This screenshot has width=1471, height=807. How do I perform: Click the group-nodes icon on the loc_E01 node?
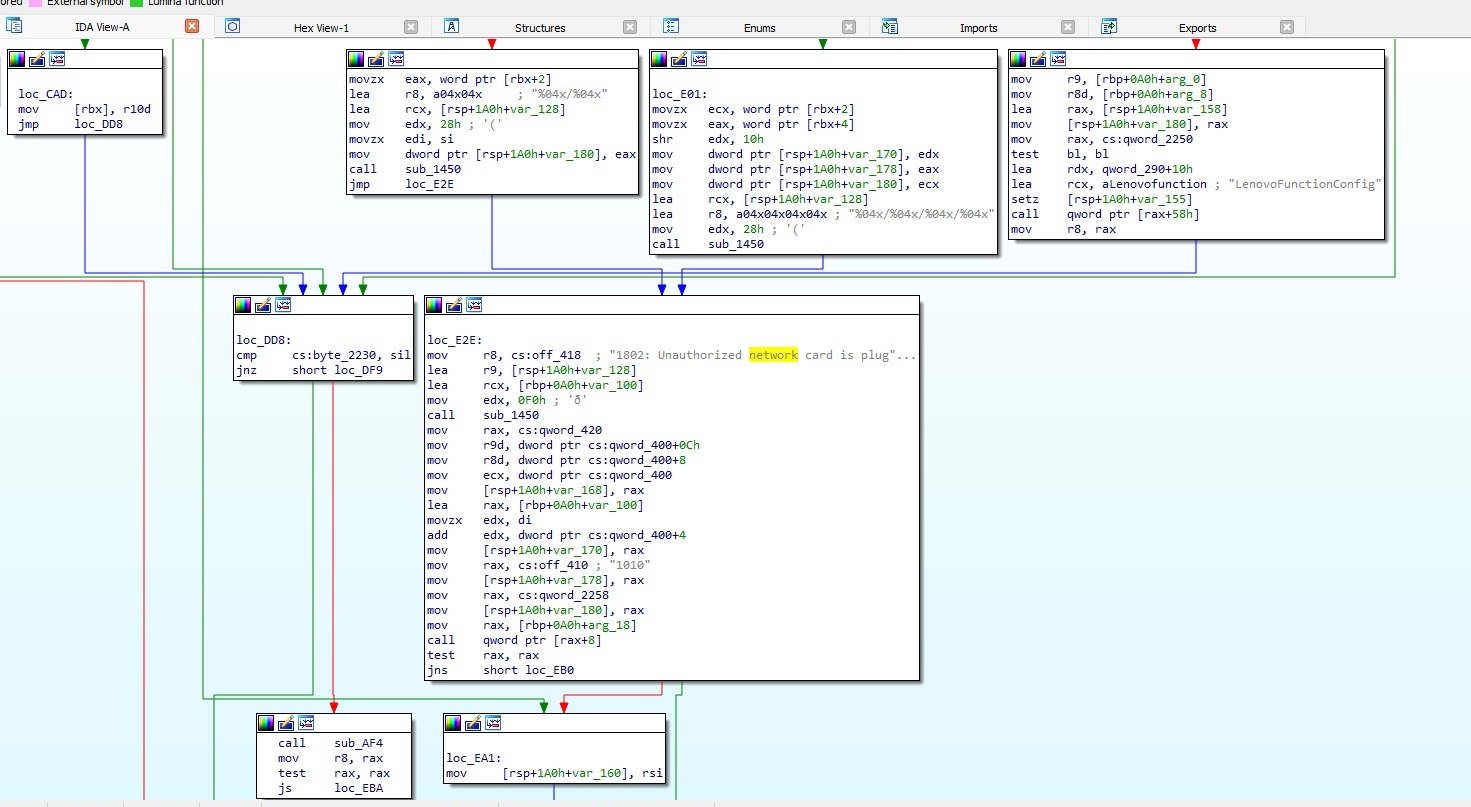[x=699, y=59]
